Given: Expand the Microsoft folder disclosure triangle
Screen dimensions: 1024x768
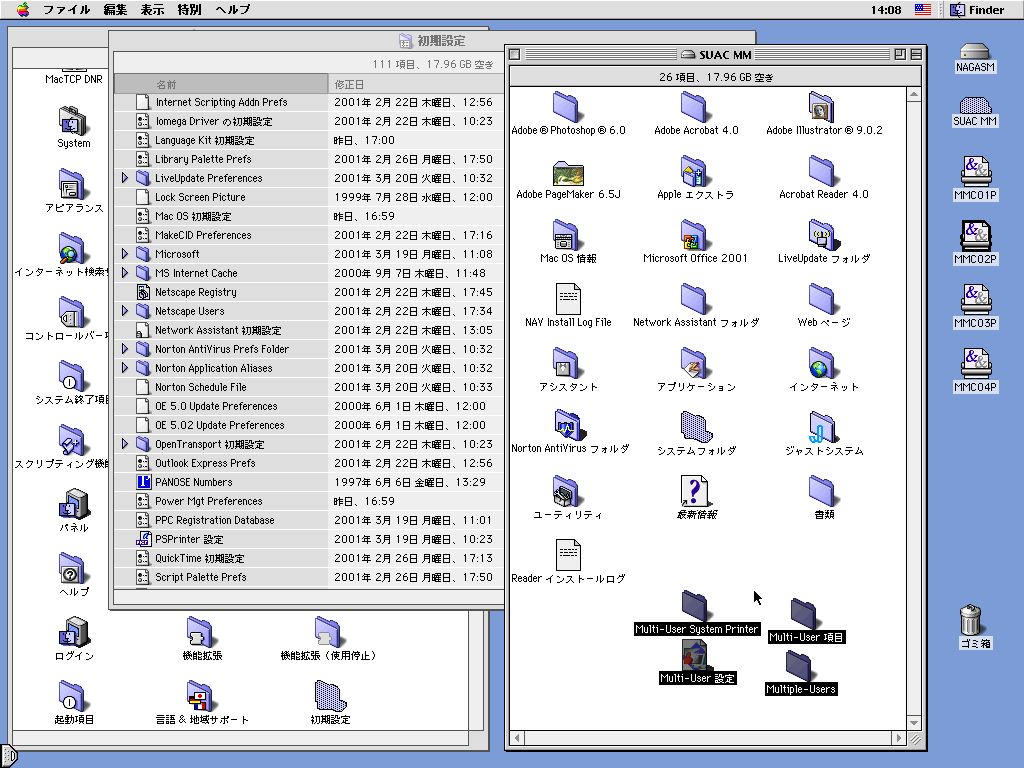Looking at the screenshot, I should [x=125, y=254].
